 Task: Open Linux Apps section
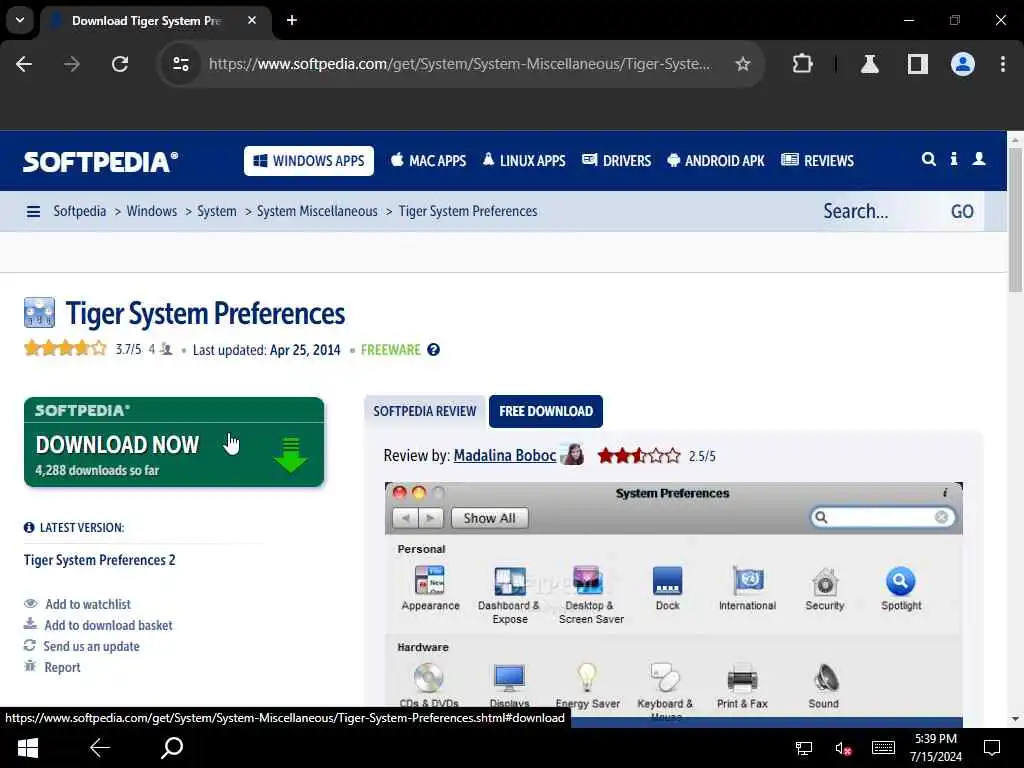(524, 161)
